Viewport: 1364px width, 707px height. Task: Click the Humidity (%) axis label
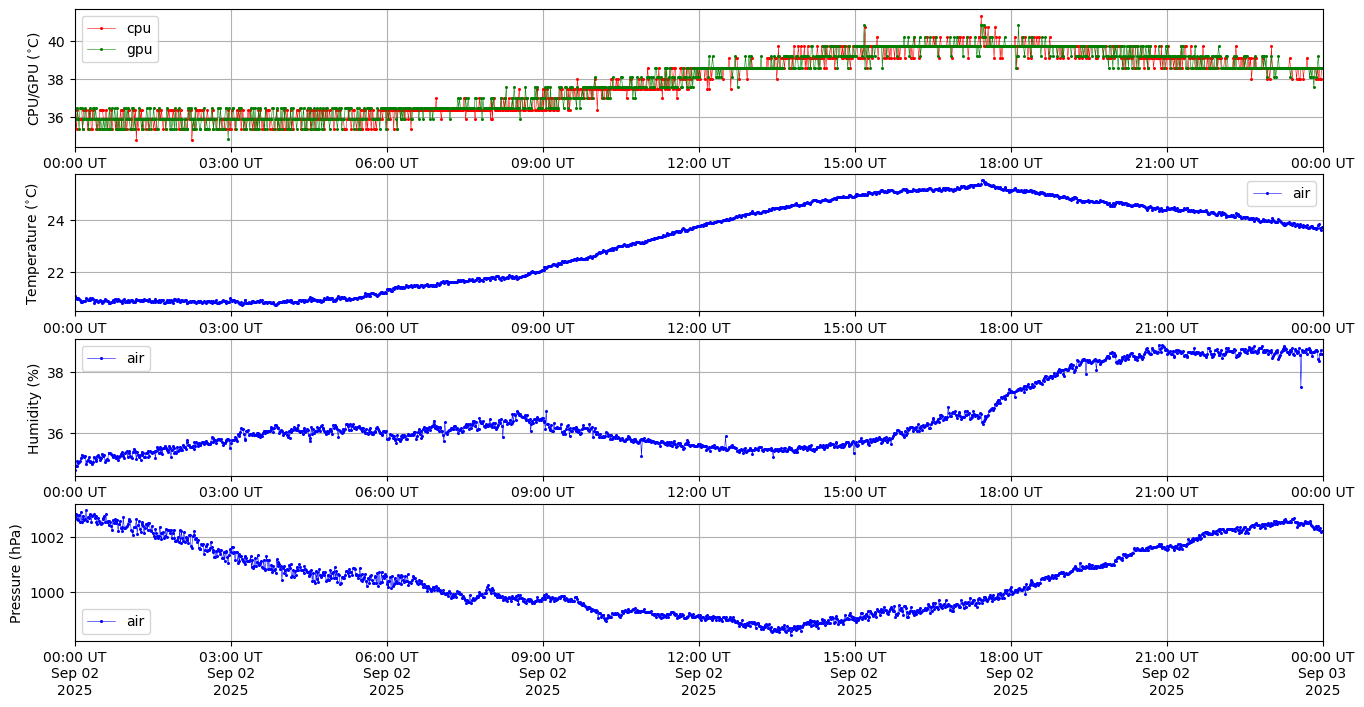click(34, 408)
